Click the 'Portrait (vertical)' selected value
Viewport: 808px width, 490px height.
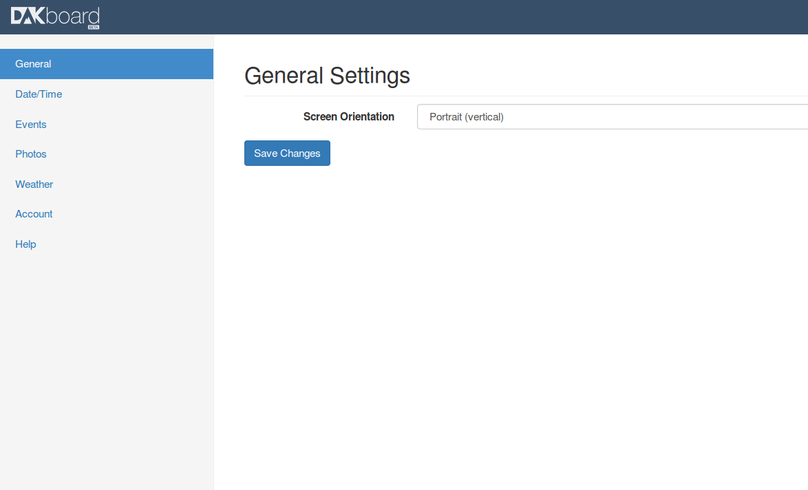tap(467, 117)
